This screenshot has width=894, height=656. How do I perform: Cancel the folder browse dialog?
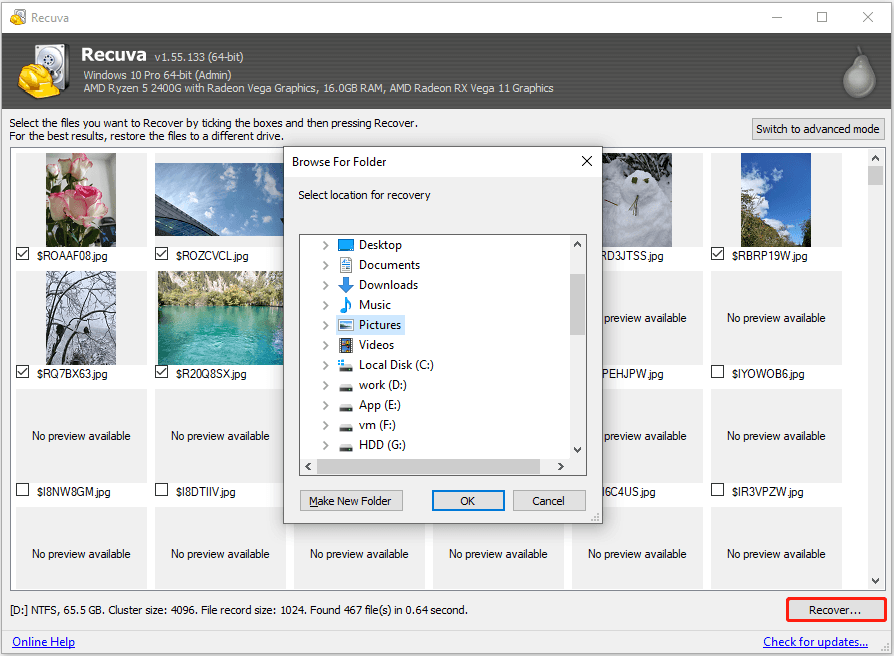pos(548,500)
